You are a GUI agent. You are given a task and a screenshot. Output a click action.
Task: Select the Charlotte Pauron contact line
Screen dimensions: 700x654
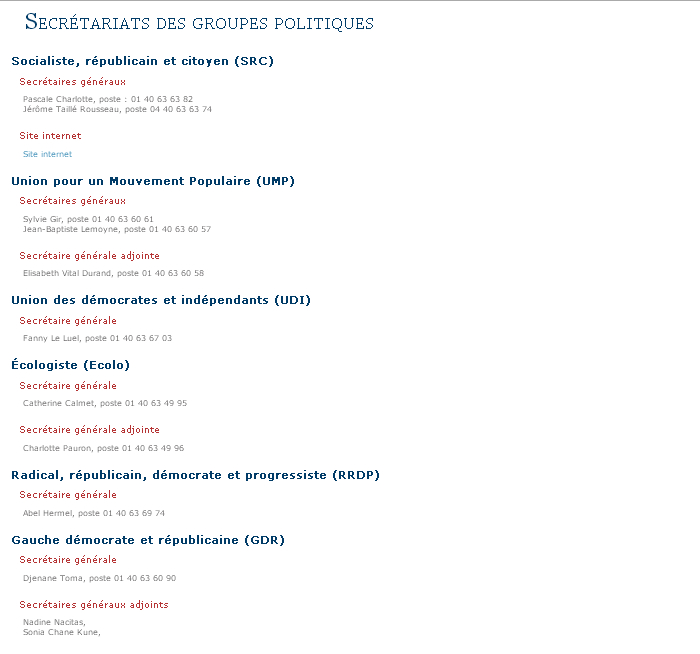tap(104, 448)
